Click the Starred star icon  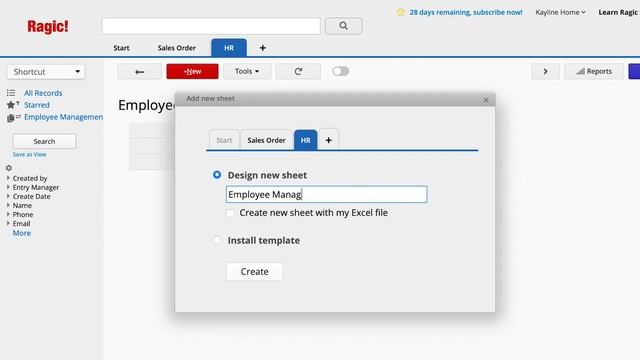click(x=13, y=105)
